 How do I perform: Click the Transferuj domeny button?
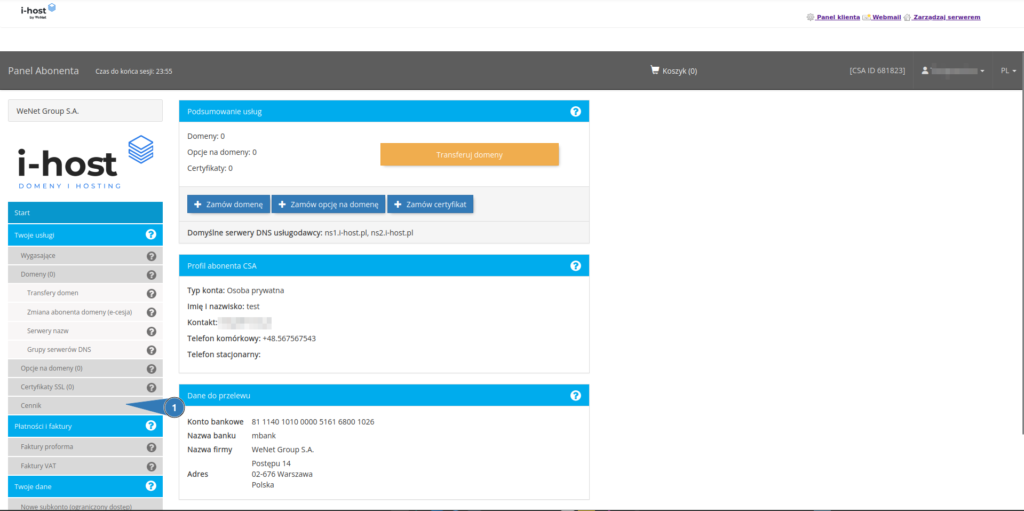(469, 155)
